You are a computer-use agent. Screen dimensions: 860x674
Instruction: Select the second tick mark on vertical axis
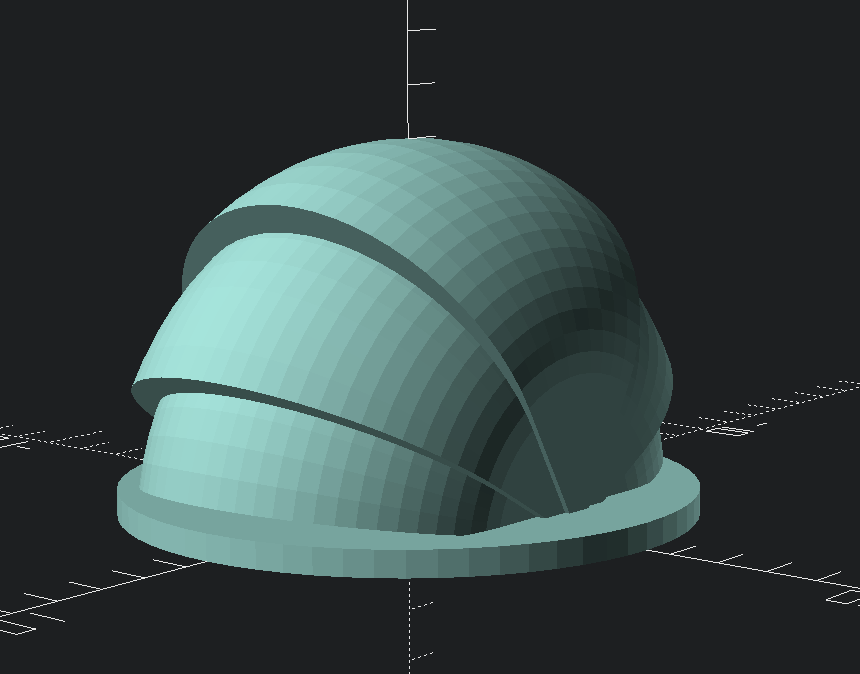[422, 83]
